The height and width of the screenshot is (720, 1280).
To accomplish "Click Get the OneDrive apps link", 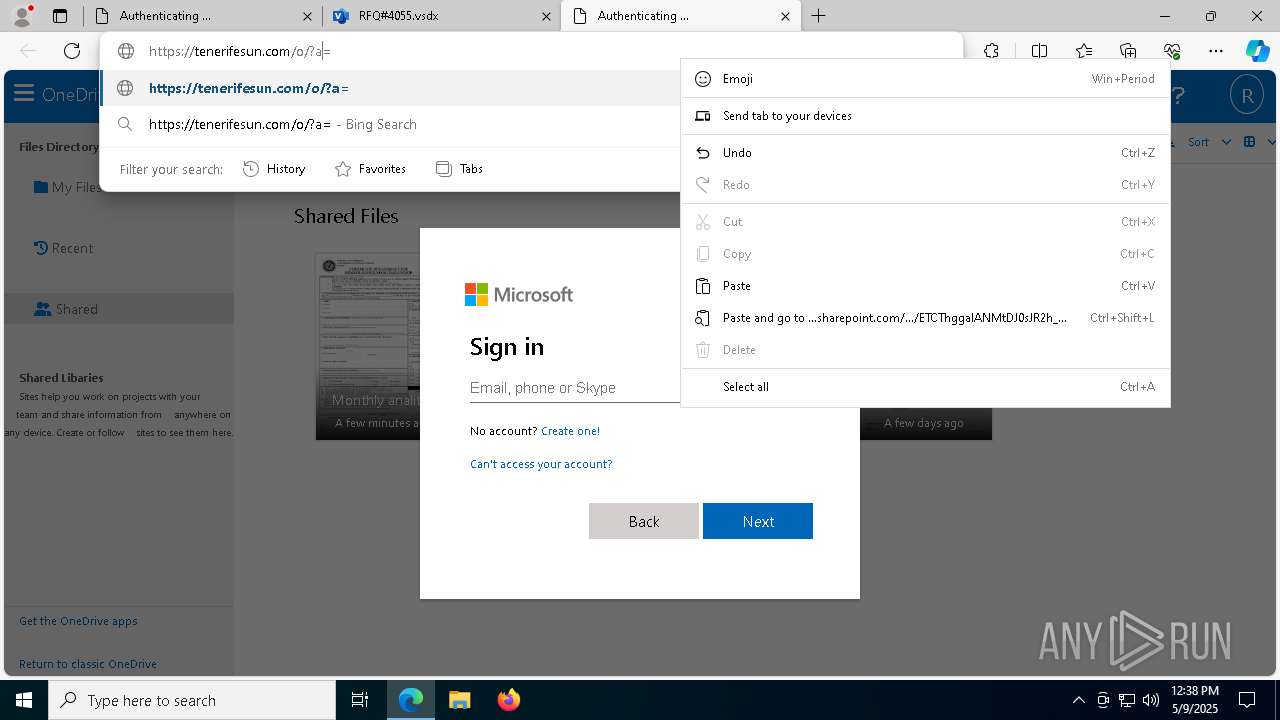I will pos(78,621).
